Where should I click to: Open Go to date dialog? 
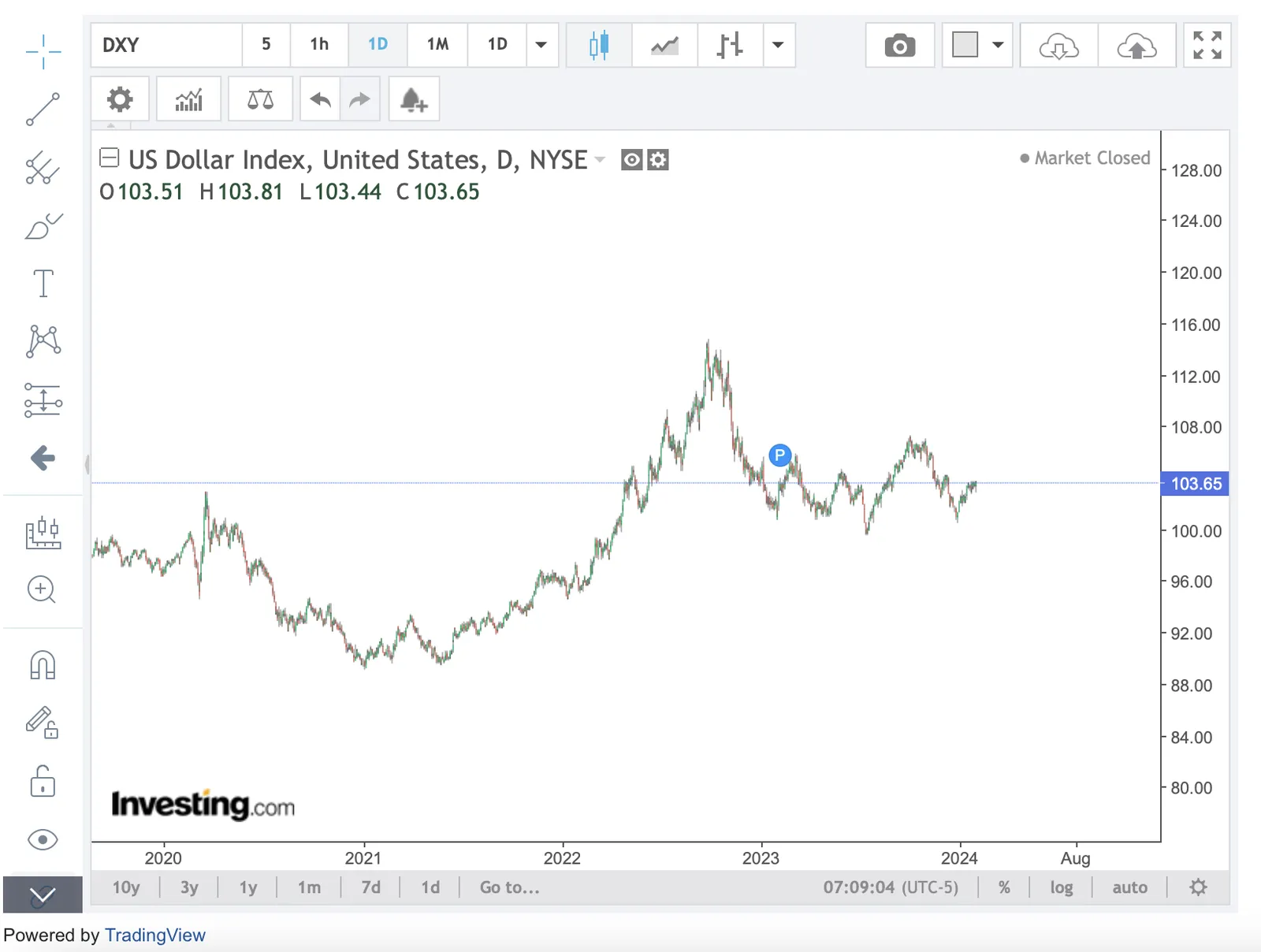coord(510,887)
